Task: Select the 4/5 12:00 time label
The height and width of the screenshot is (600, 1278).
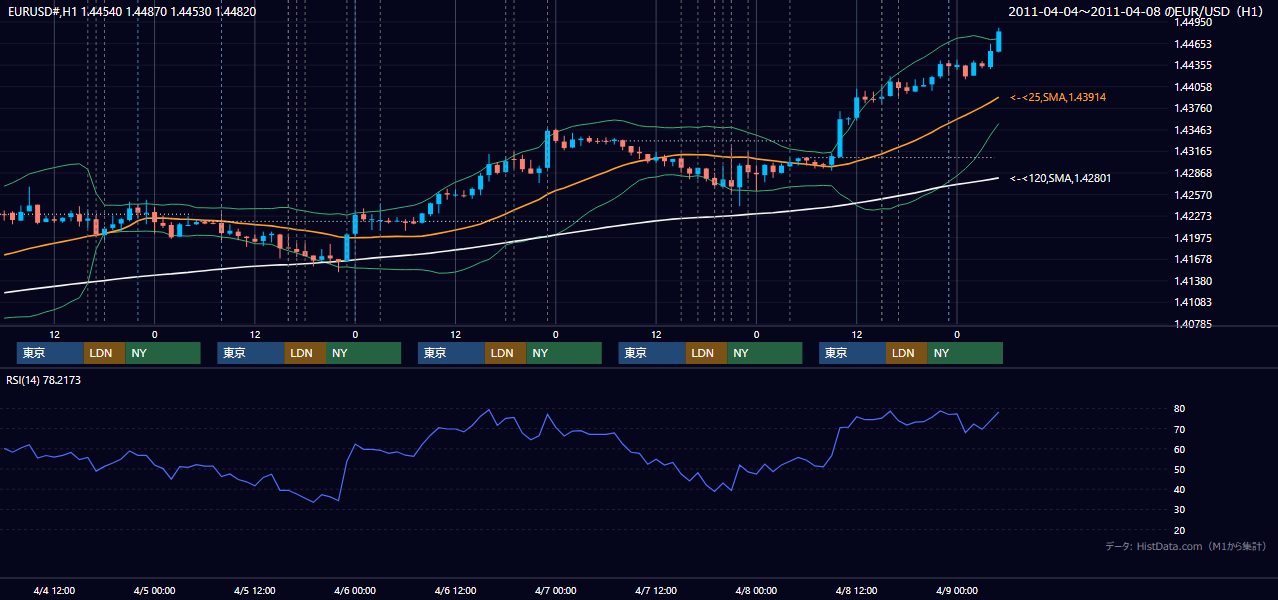Action: (x=254, y=590)
